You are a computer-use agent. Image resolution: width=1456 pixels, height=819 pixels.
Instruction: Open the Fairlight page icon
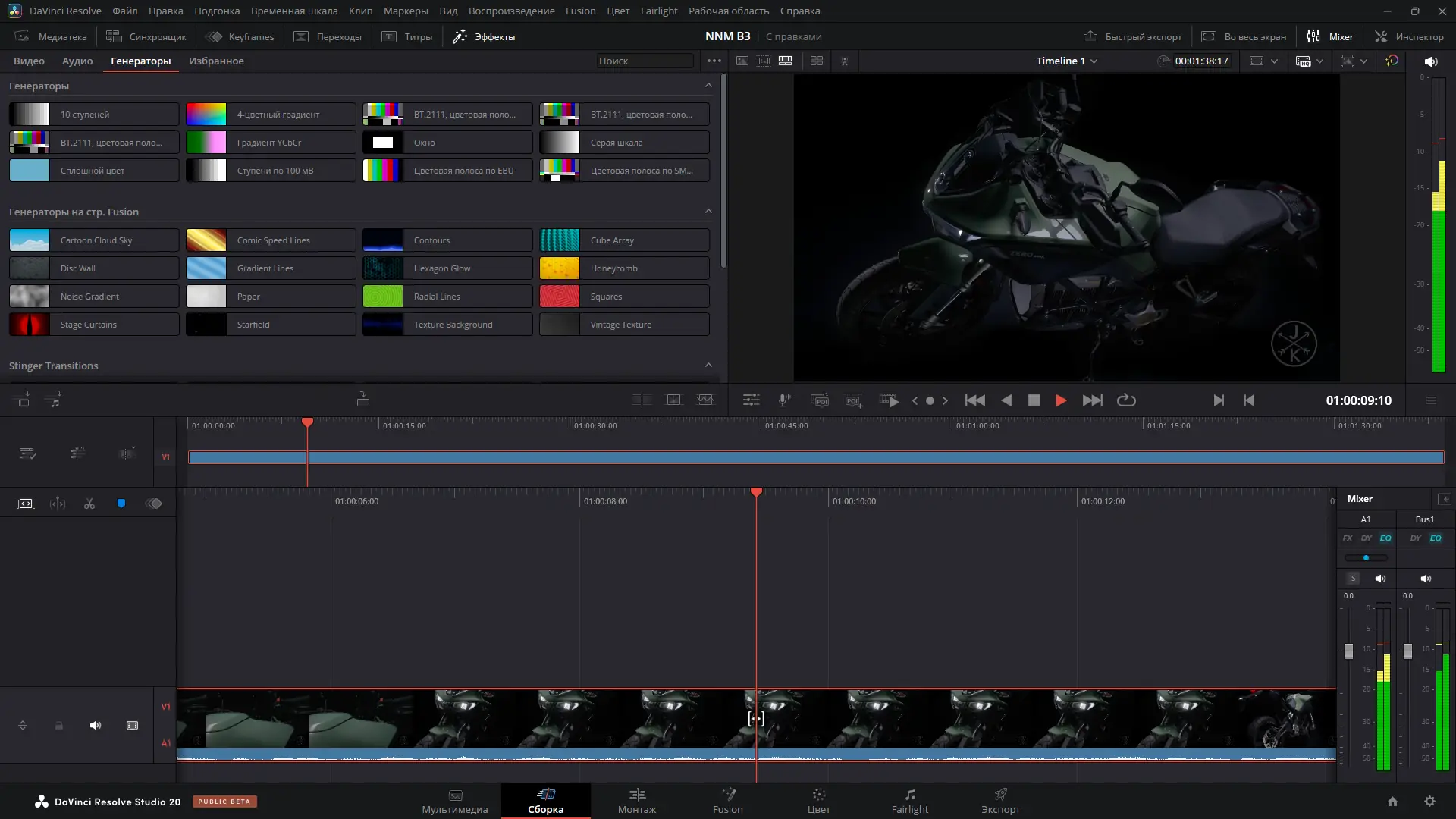tap(909, 795)
